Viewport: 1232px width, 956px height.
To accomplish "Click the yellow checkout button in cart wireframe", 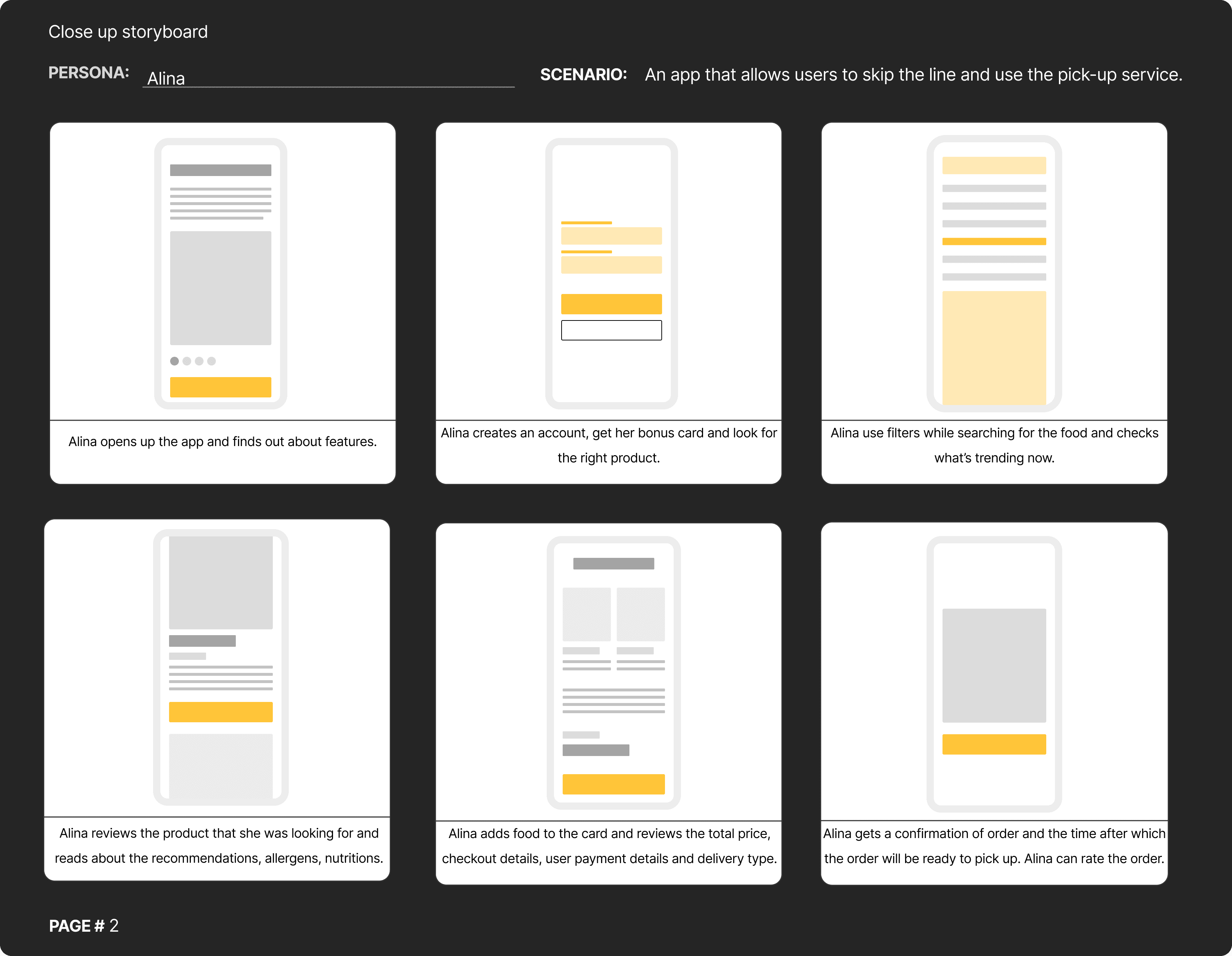I will pos(613,784).
